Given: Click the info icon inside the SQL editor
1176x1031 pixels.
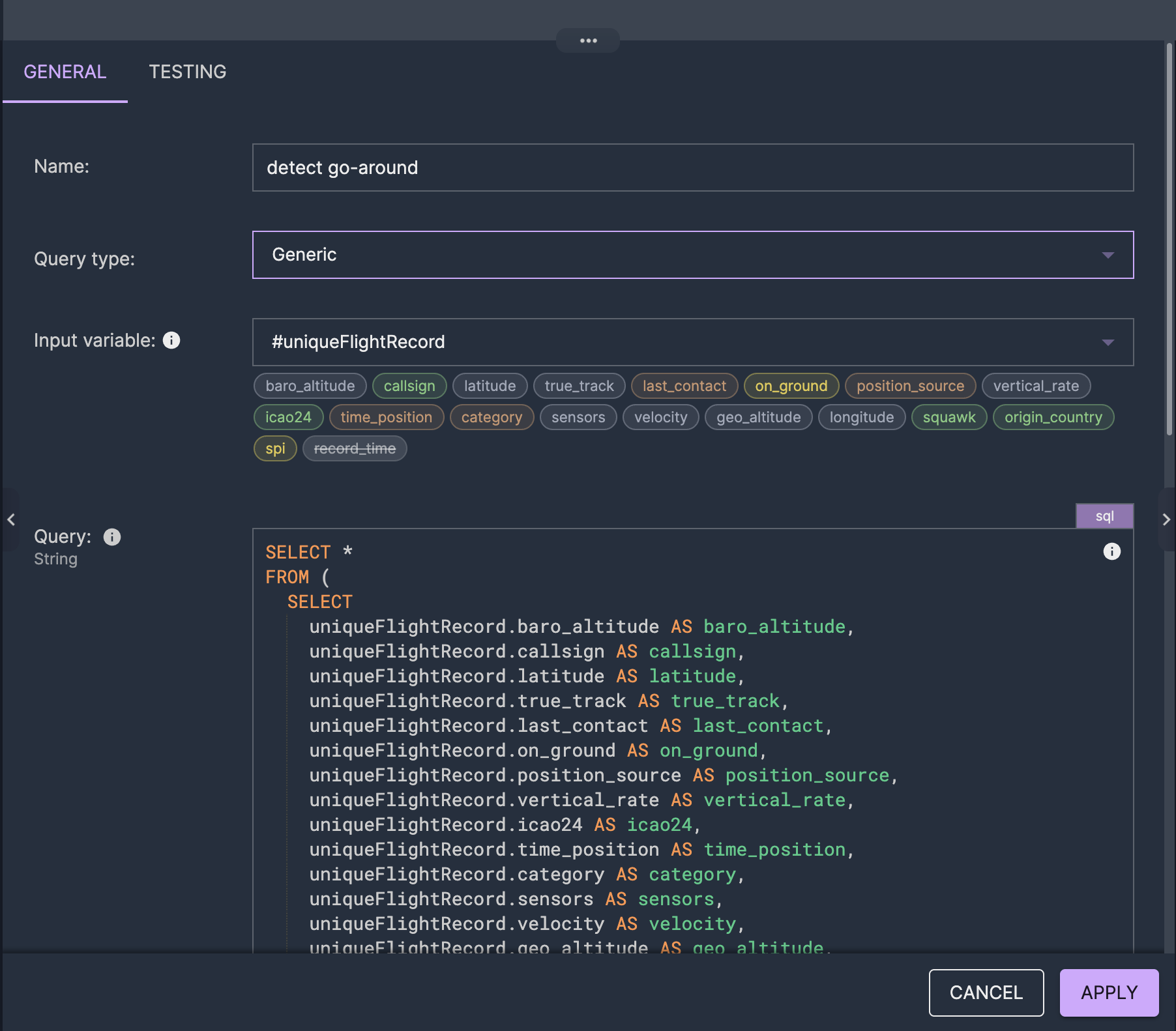Looking at the screenshot, I should coord(1111,551).
